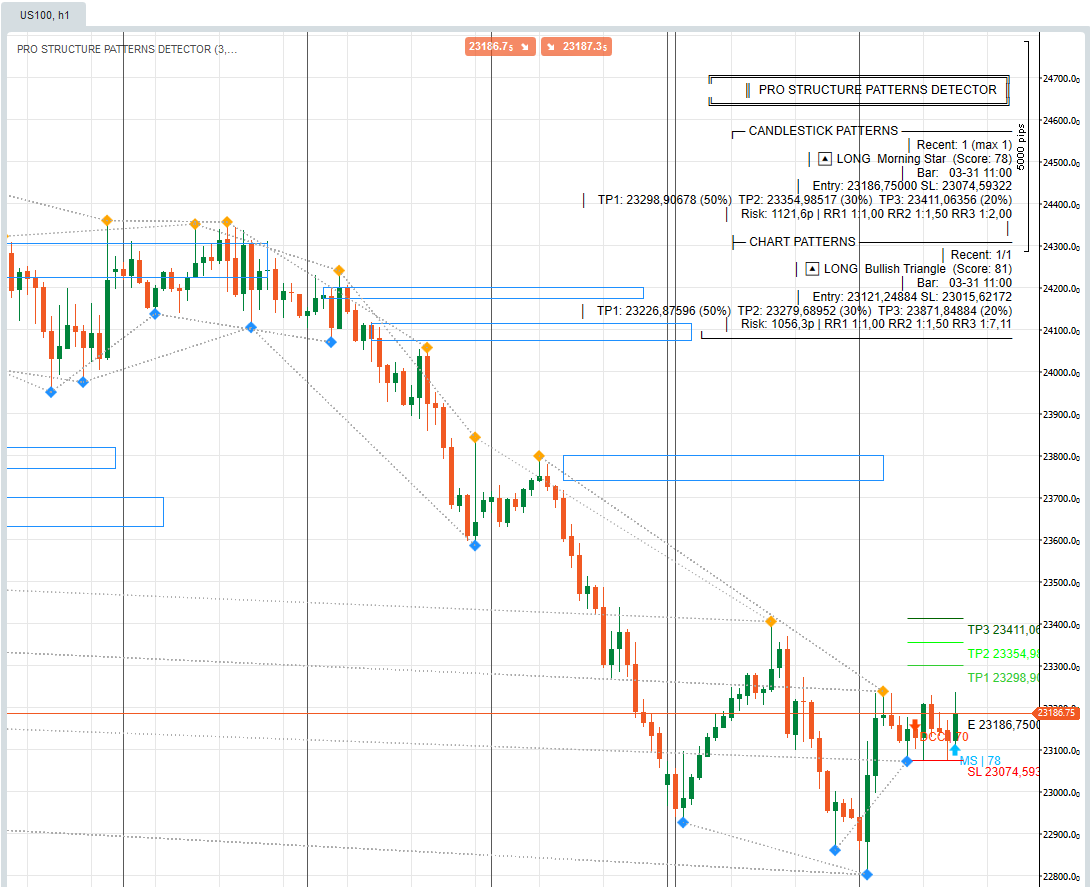Viewport: 1090px width, 887px height.
Task: Select the red SL 23074 stop-loss label
Action: point(1003,772)
